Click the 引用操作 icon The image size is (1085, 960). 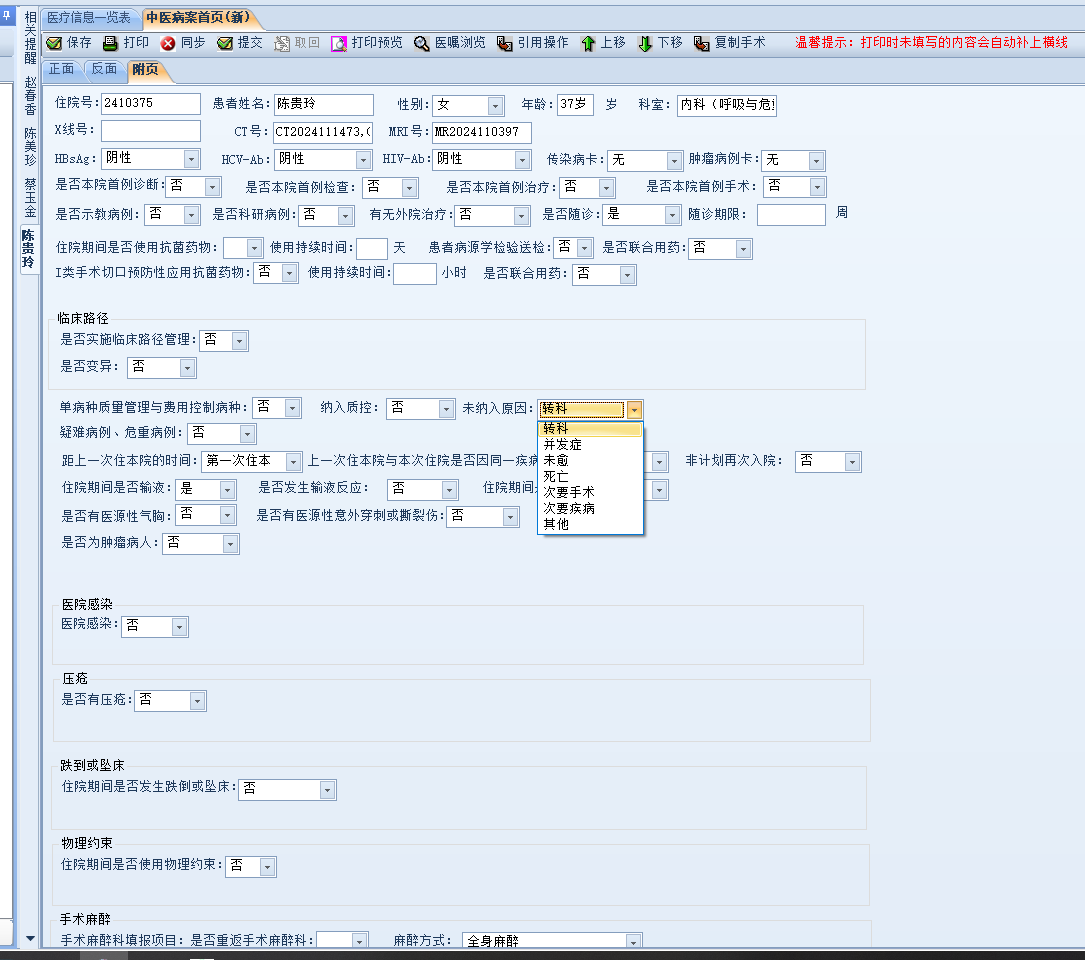click(x=504, y=43)
